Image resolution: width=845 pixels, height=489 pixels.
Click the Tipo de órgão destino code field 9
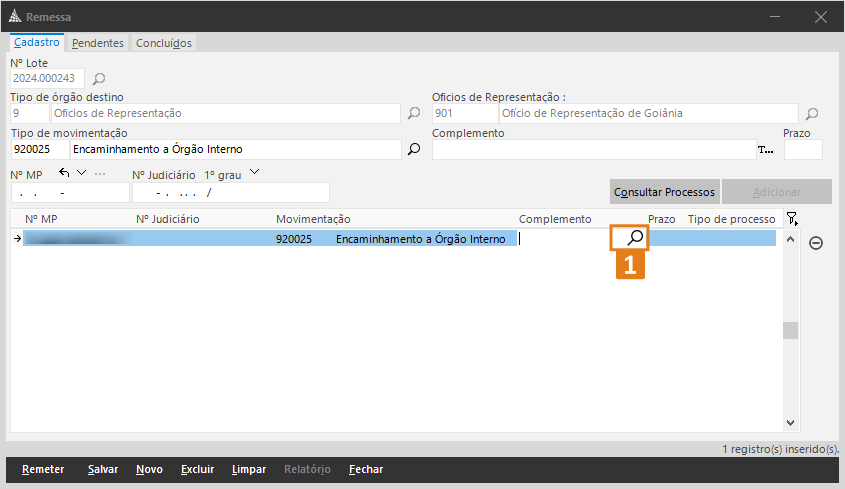[30, 114]
